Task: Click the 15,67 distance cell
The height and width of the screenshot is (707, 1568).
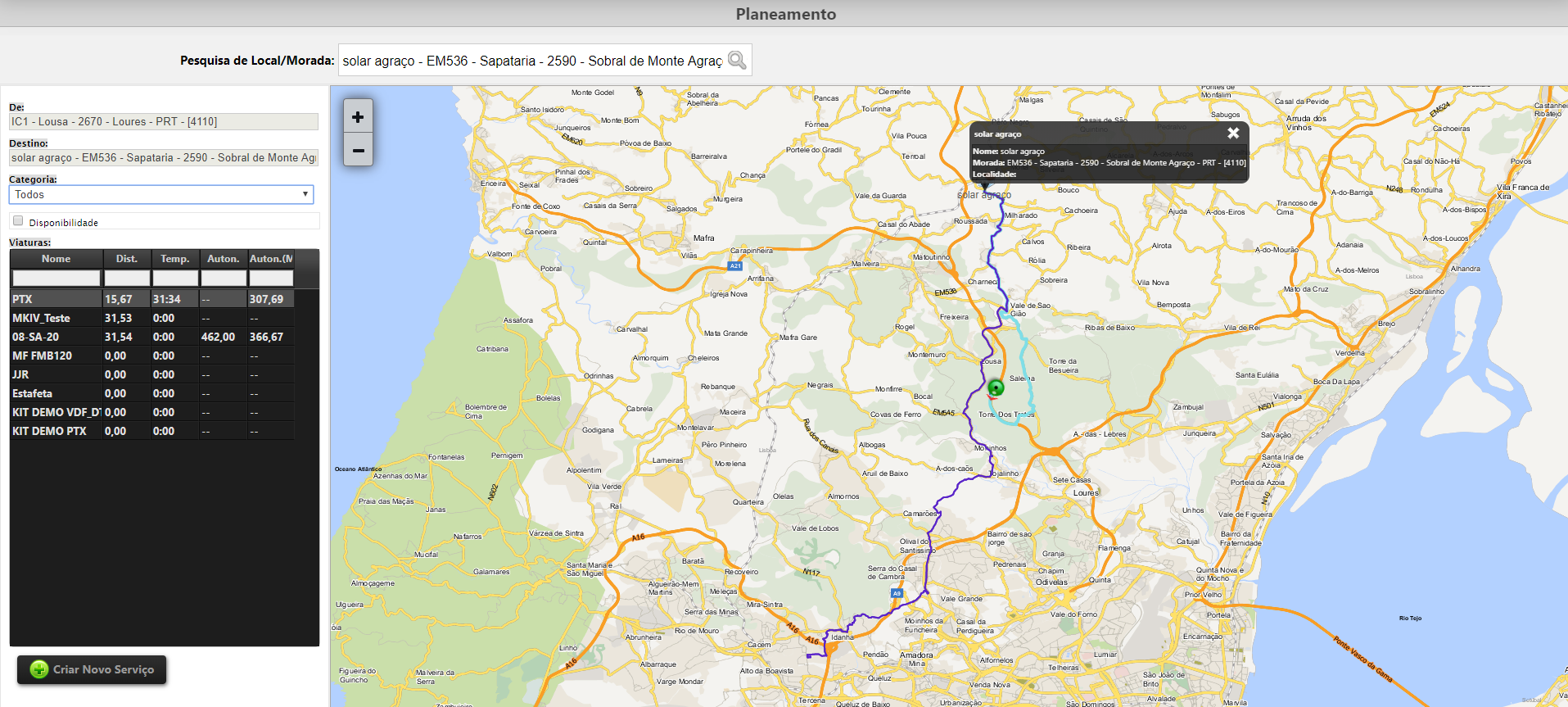Action: [x=127, y=299]
